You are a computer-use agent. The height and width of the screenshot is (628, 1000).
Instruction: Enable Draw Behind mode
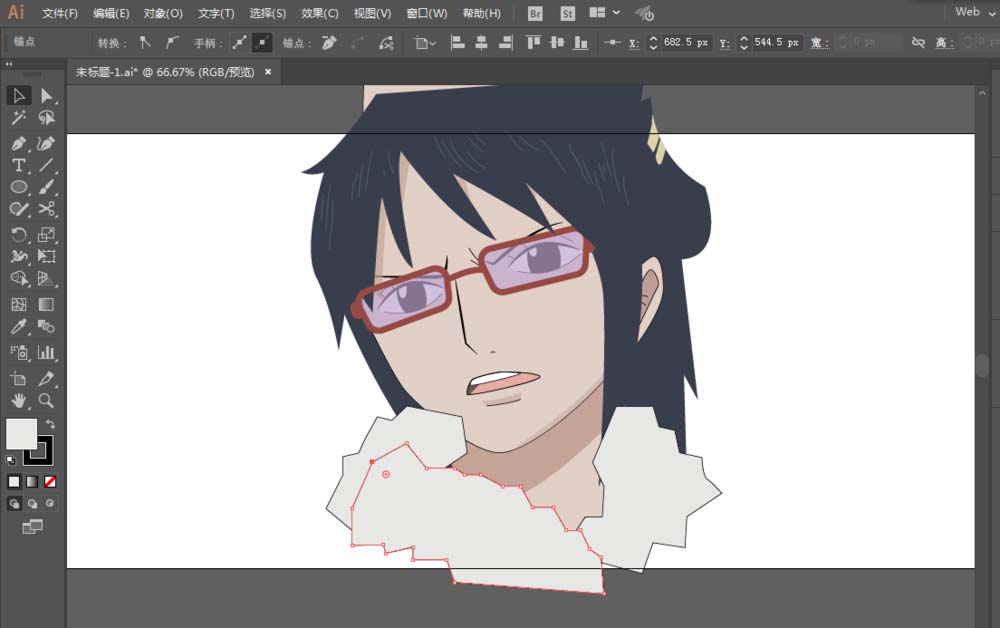(33, 504)
